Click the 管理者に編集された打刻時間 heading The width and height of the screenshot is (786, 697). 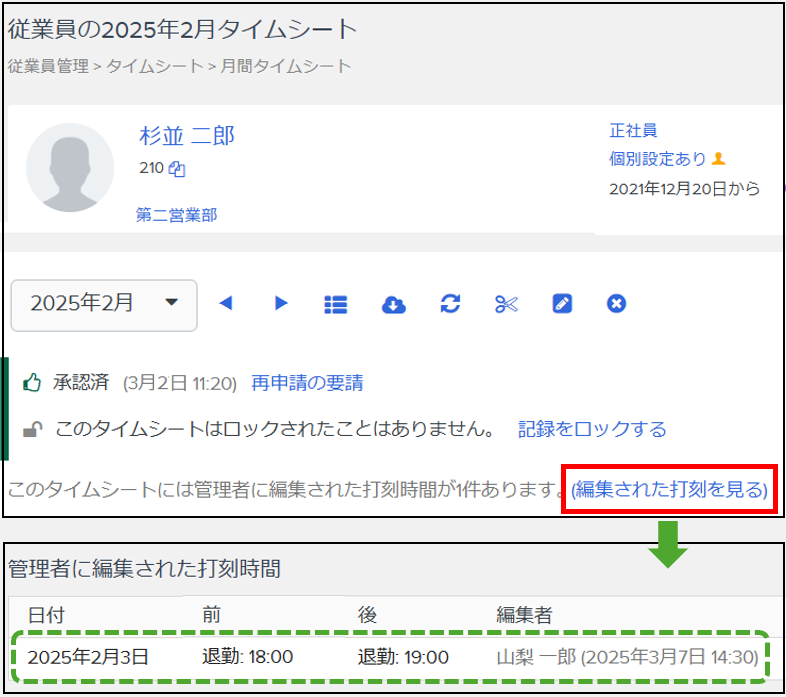(144, 569)
